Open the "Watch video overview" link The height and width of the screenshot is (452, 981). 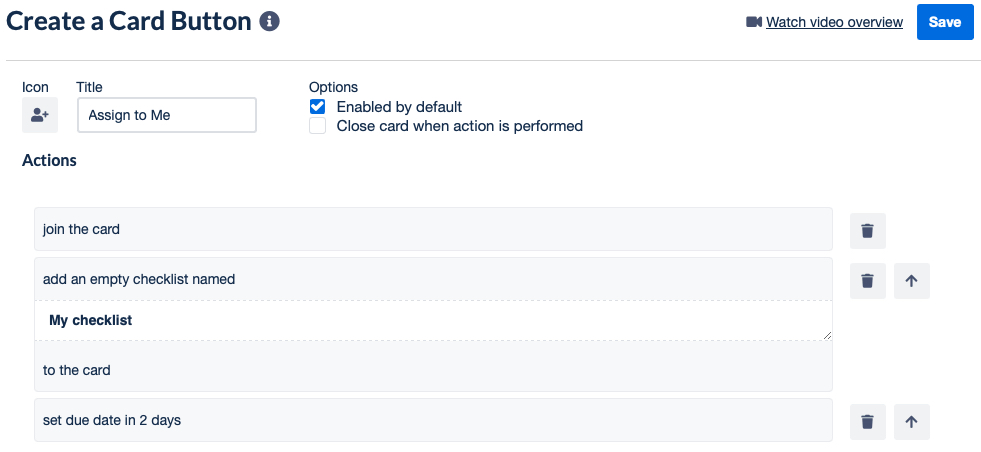pos(834,22)
